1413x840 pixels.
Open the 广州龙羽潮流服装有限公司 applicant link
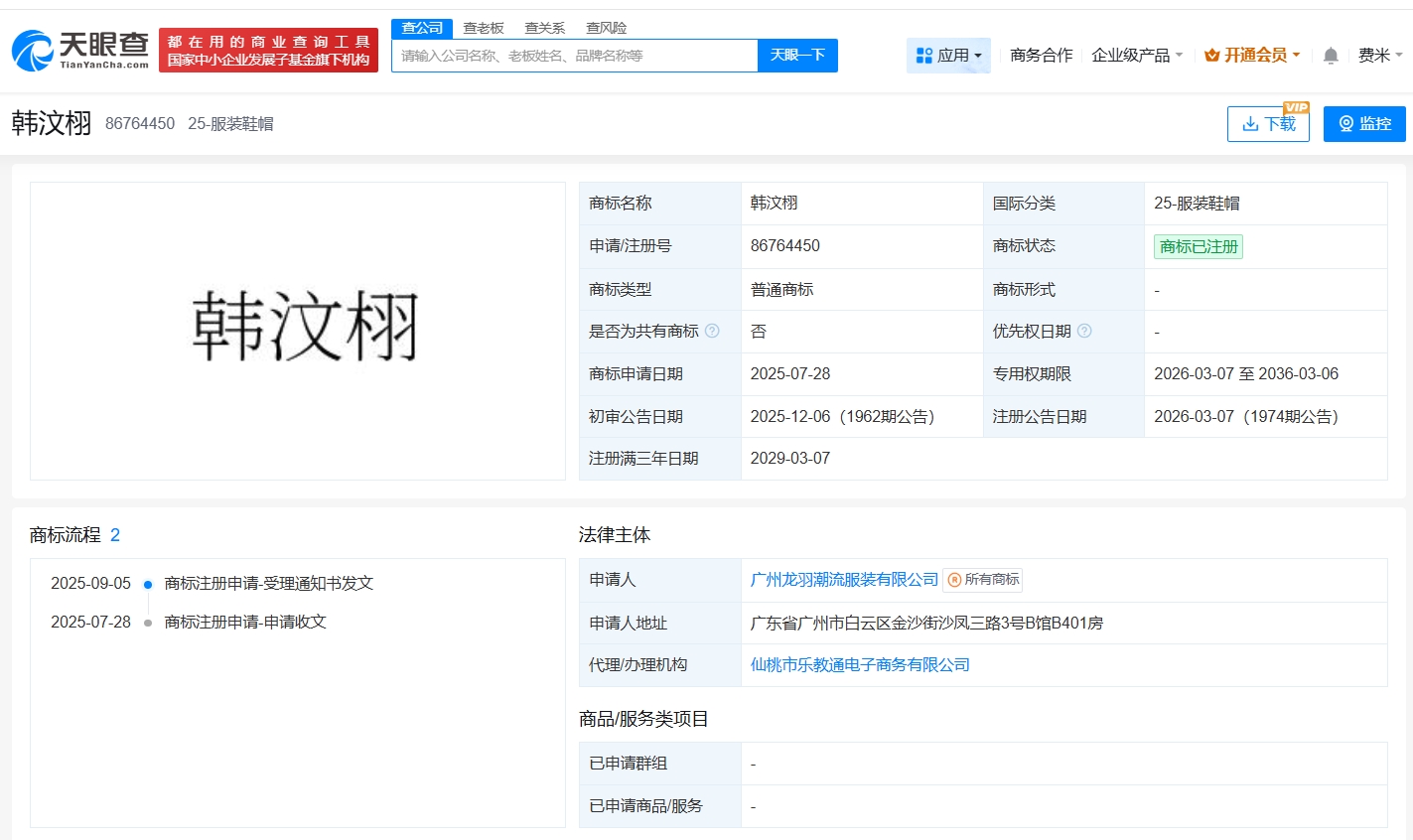tap(845, 580)
